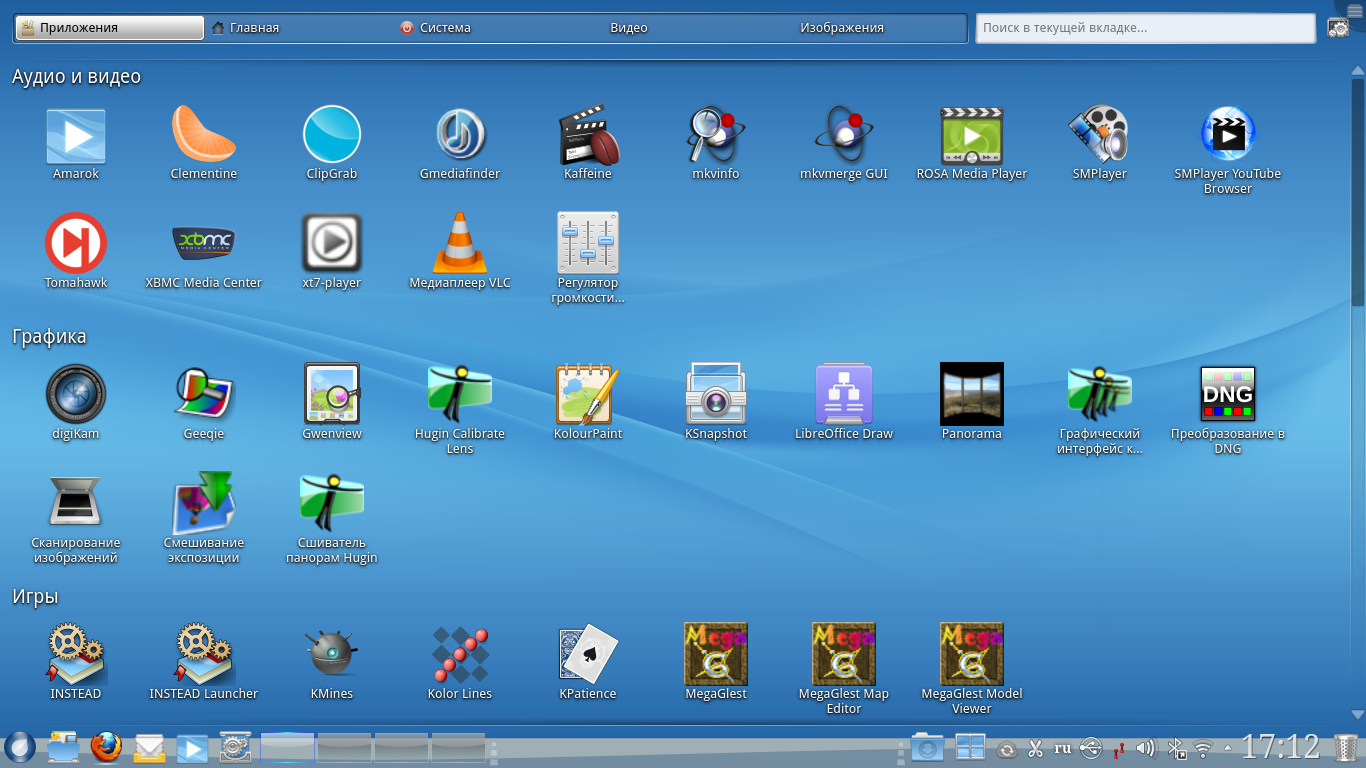Screen dimensions: 1366x768
Task: Start the KPatience card game
Action: (588, 655)
